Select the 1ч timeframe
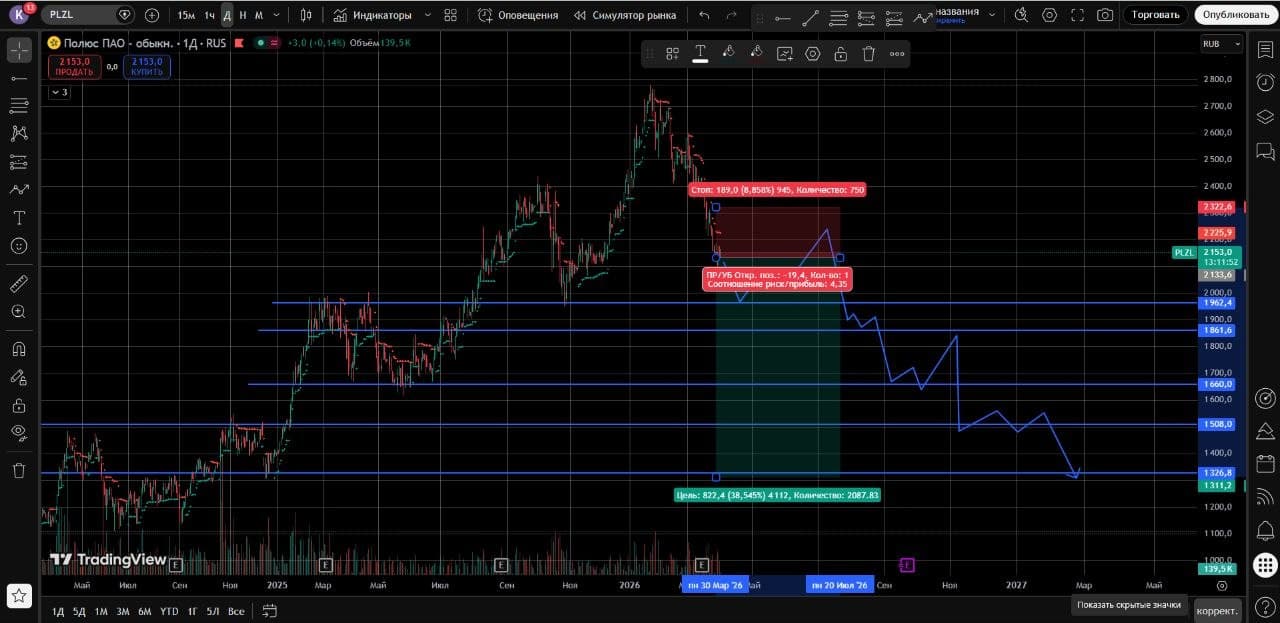1280x623 pixels. 209,15
